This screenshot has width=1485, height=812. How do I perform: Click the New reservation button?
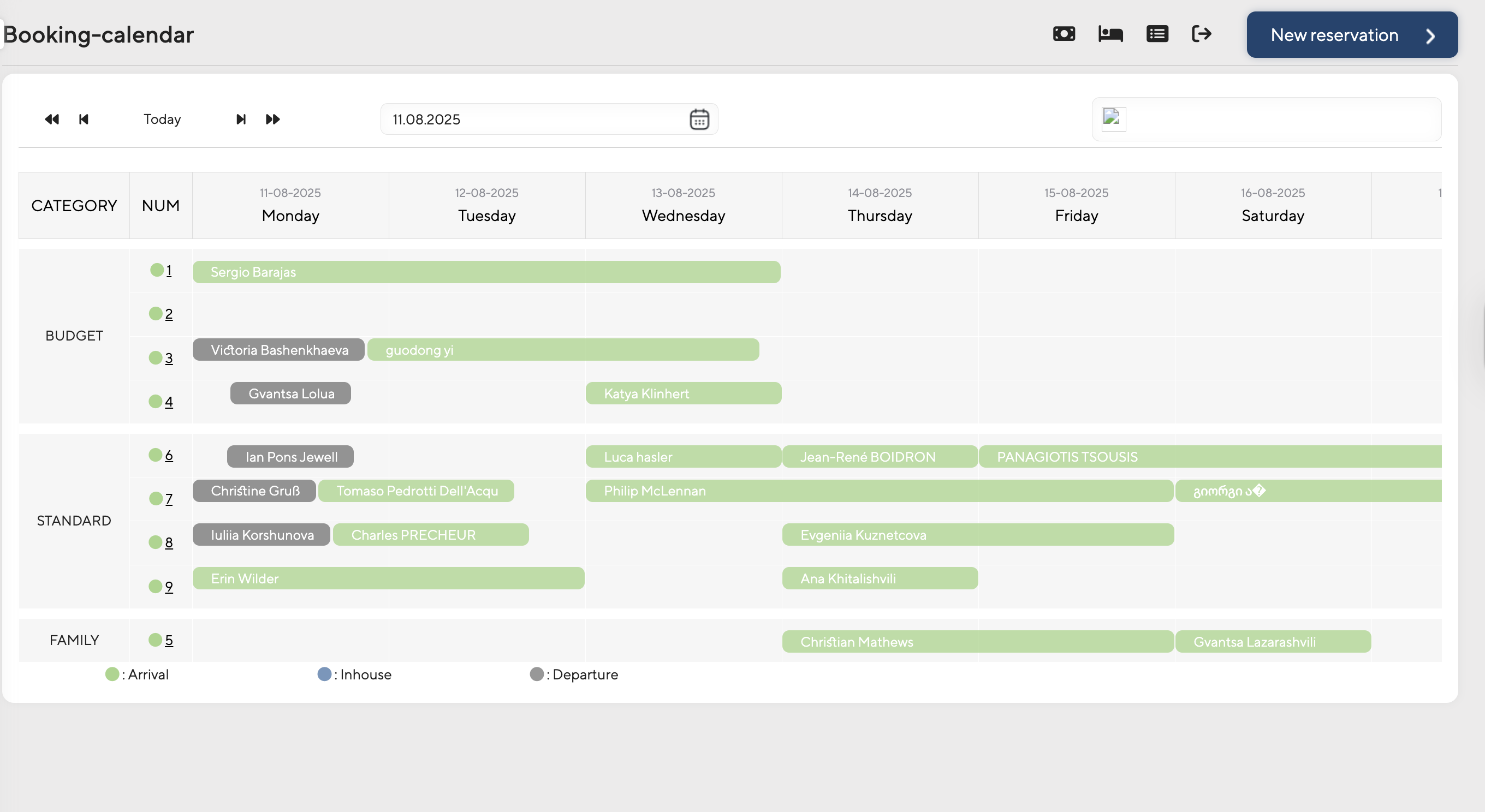(x=1351, y=35)
